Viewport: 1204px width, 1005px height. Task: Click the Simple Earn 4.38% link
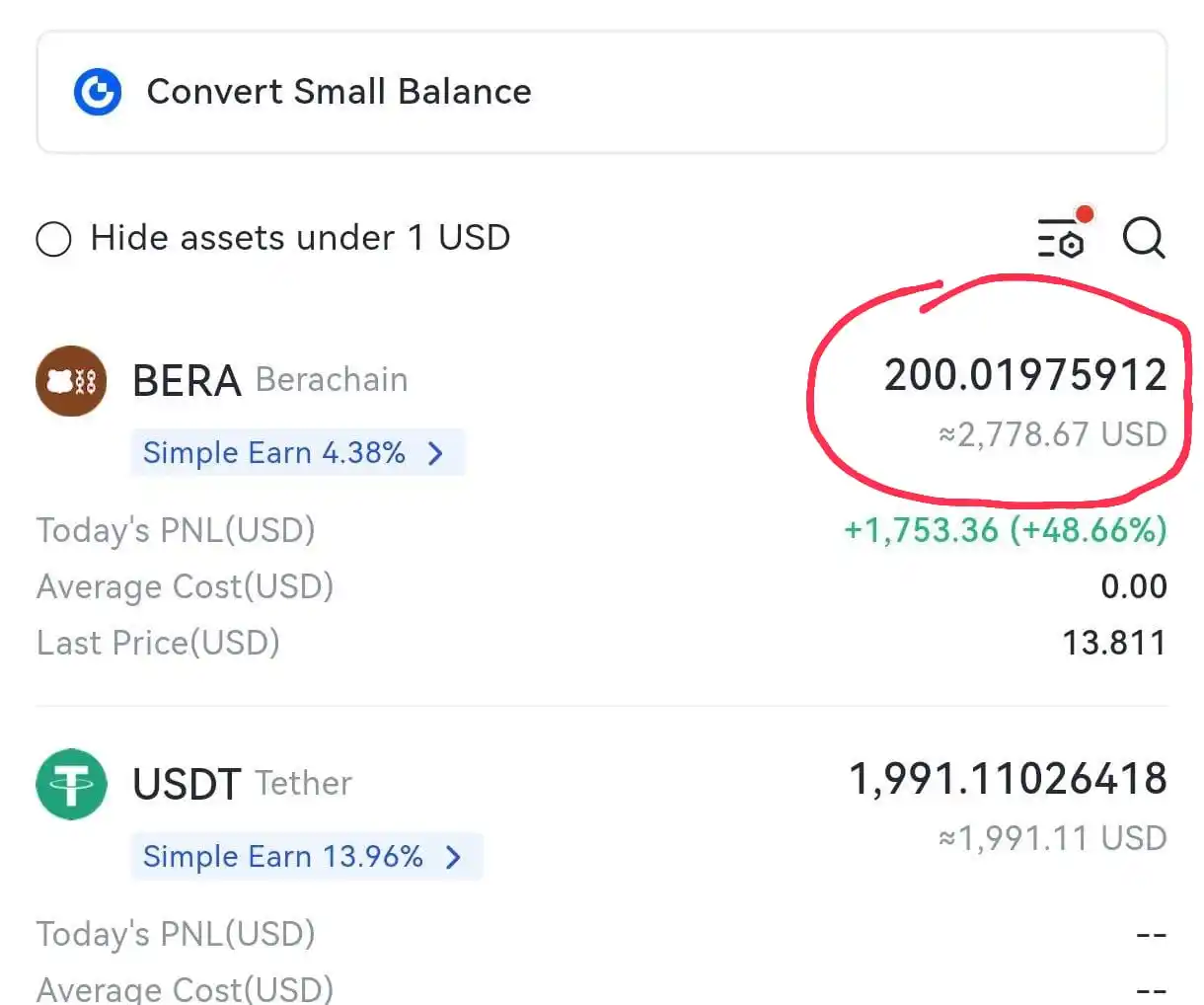[x=274, y=452]
